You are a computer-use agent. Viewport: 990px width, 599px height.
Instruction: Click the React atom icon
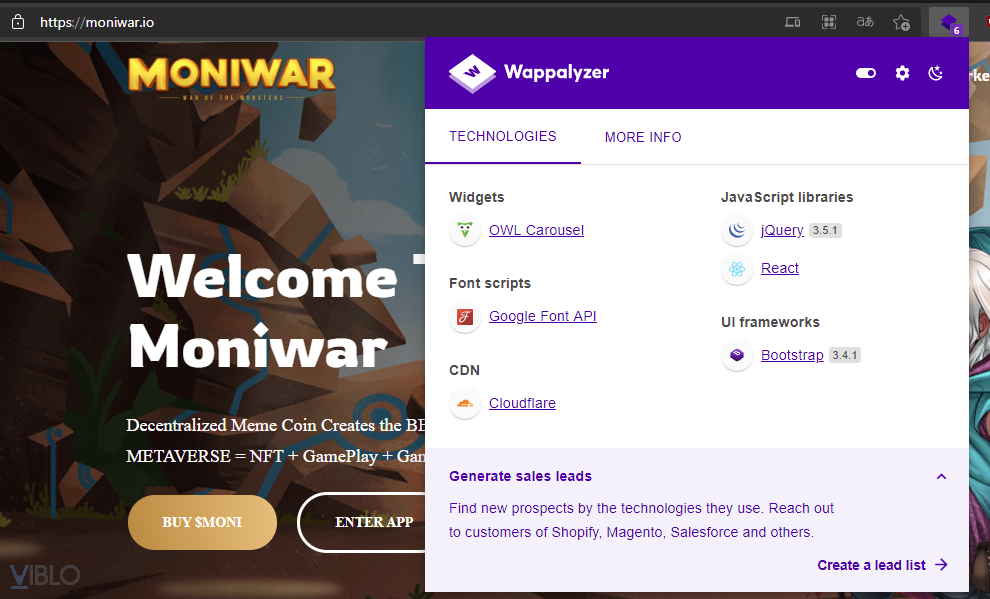coord(737,269)
